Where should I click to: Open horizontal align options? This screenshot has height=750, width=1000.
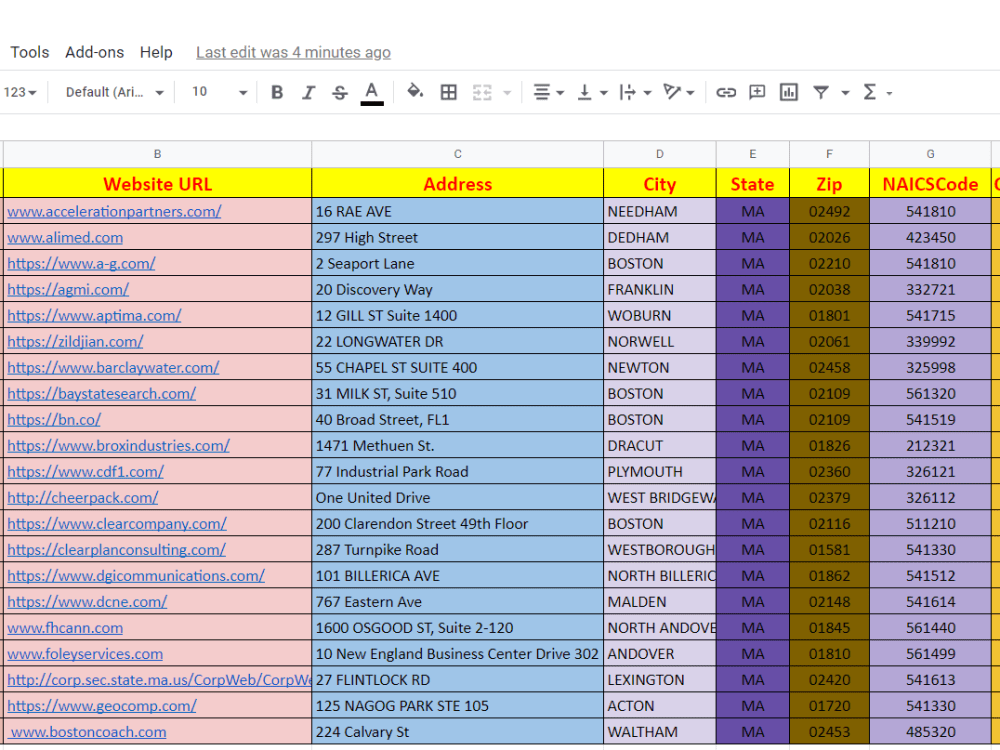(548, 92)
